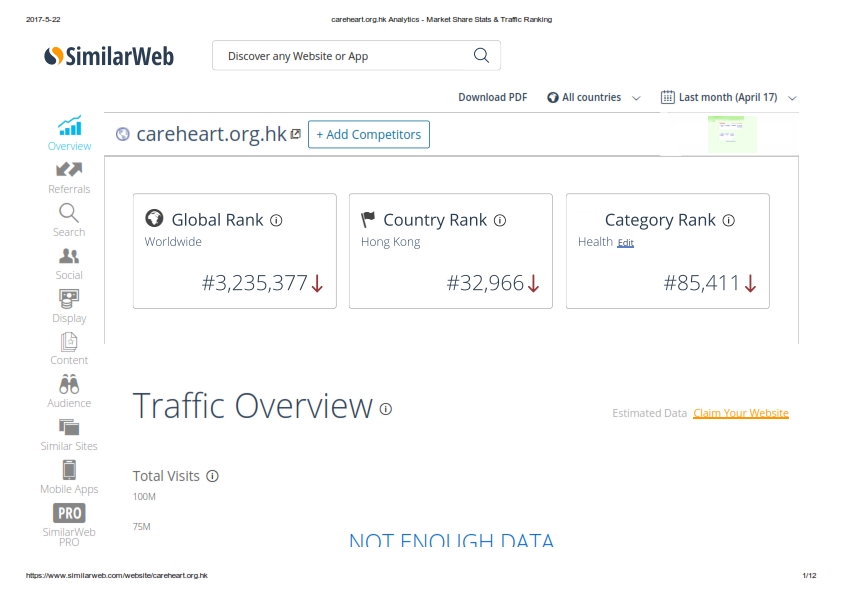Edit the Health category

626,243
